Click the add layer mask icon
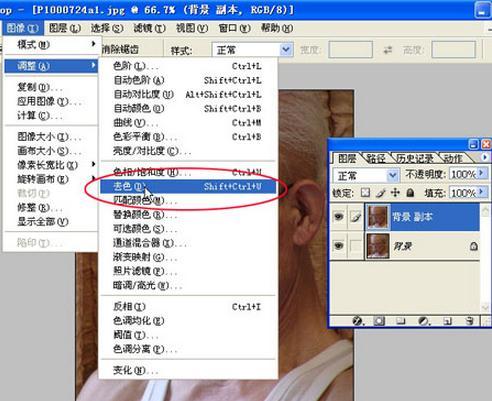Image resolution: width=492 pixels, height=401 pixels. tap(379, 321)
